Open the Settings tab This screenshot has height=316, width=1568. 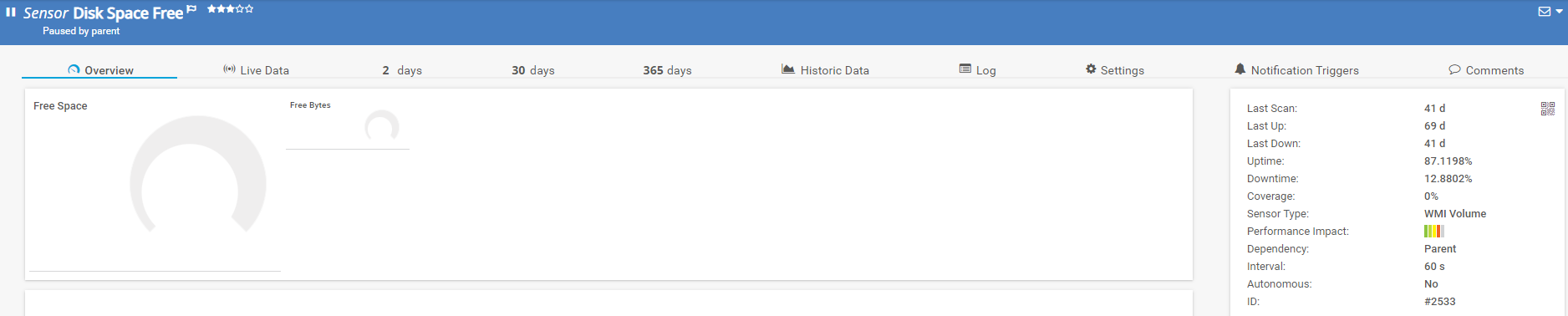click(1115, 70)
